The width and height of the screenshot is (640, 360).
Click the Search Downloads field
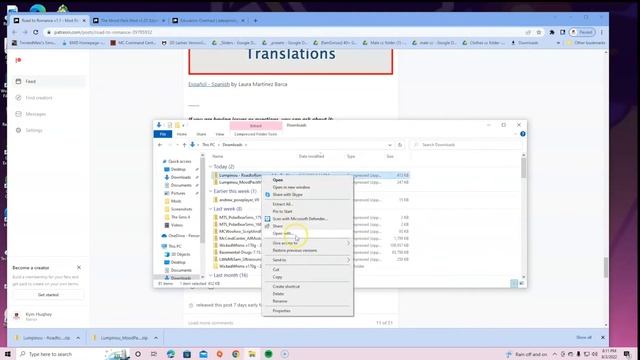(x=466, y=145)
